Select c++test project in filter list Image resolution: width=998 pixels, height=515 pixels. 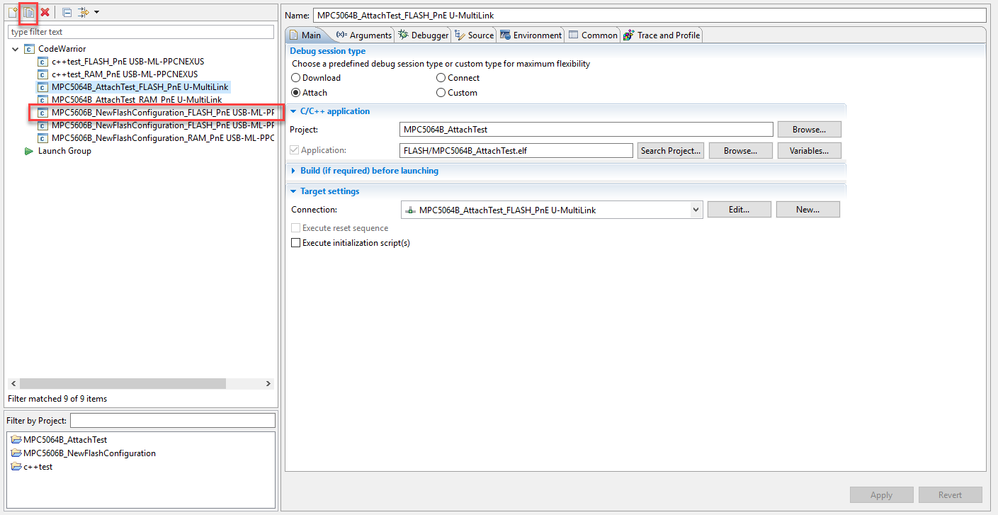(38, 467)
